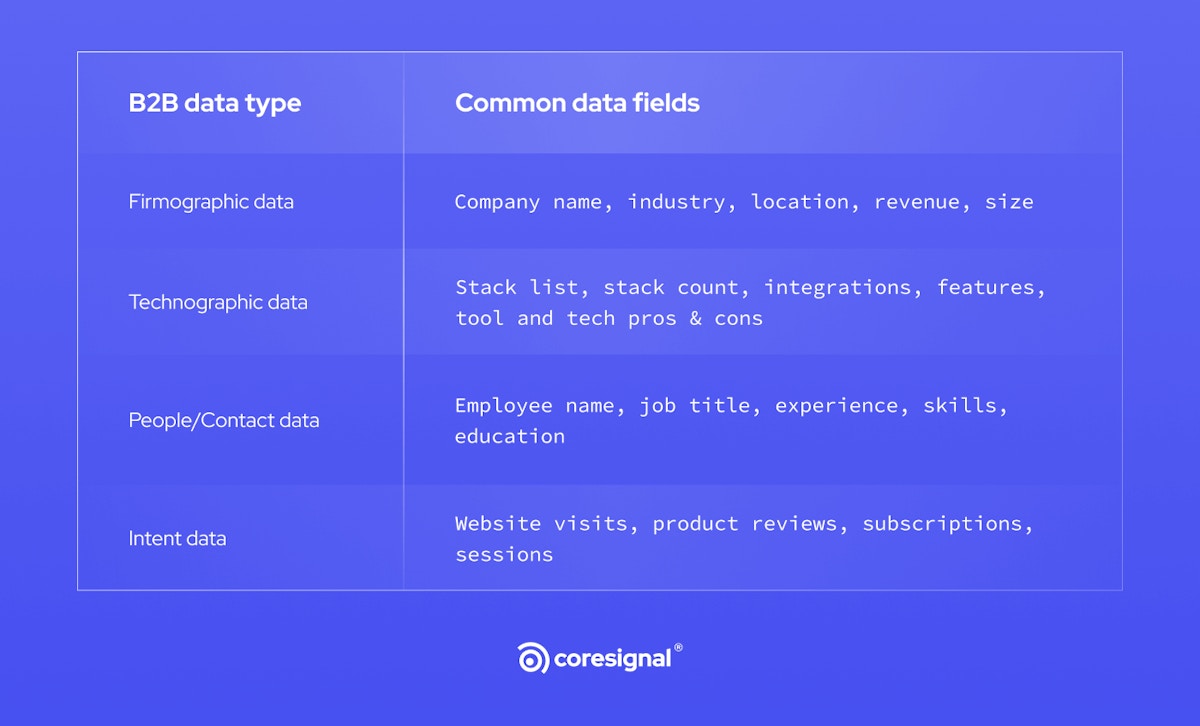Click the word revenue in Firmographic row

coord(917,202)
